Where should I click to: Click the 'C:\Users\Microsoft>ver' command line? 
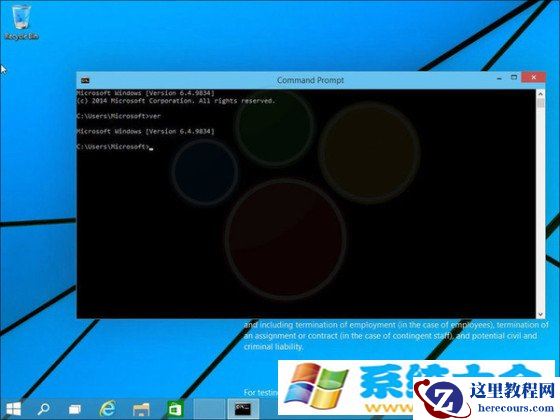[119, 116]
